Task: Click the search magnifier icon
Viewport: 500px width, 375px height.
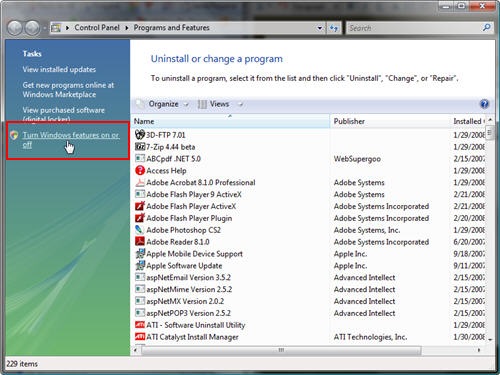Action: point(486,28)
